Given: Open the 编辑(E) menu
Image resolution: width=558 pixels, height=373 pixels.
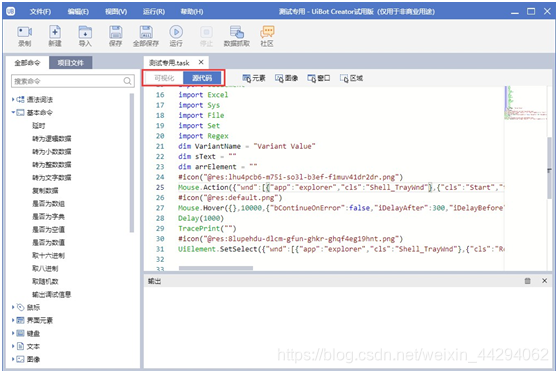Looking at the screenshot, I should point(78,12).
